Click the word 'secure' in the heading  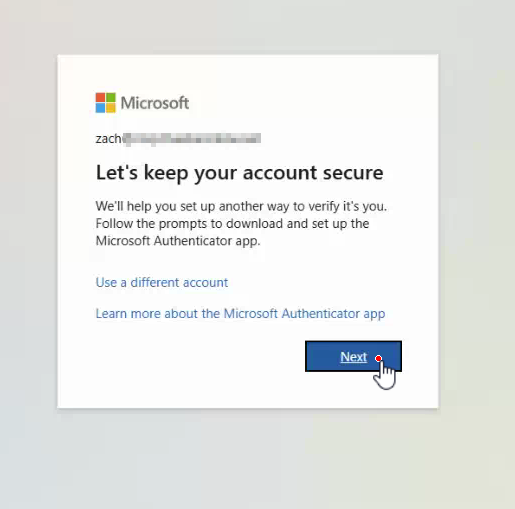coord(353,173)
